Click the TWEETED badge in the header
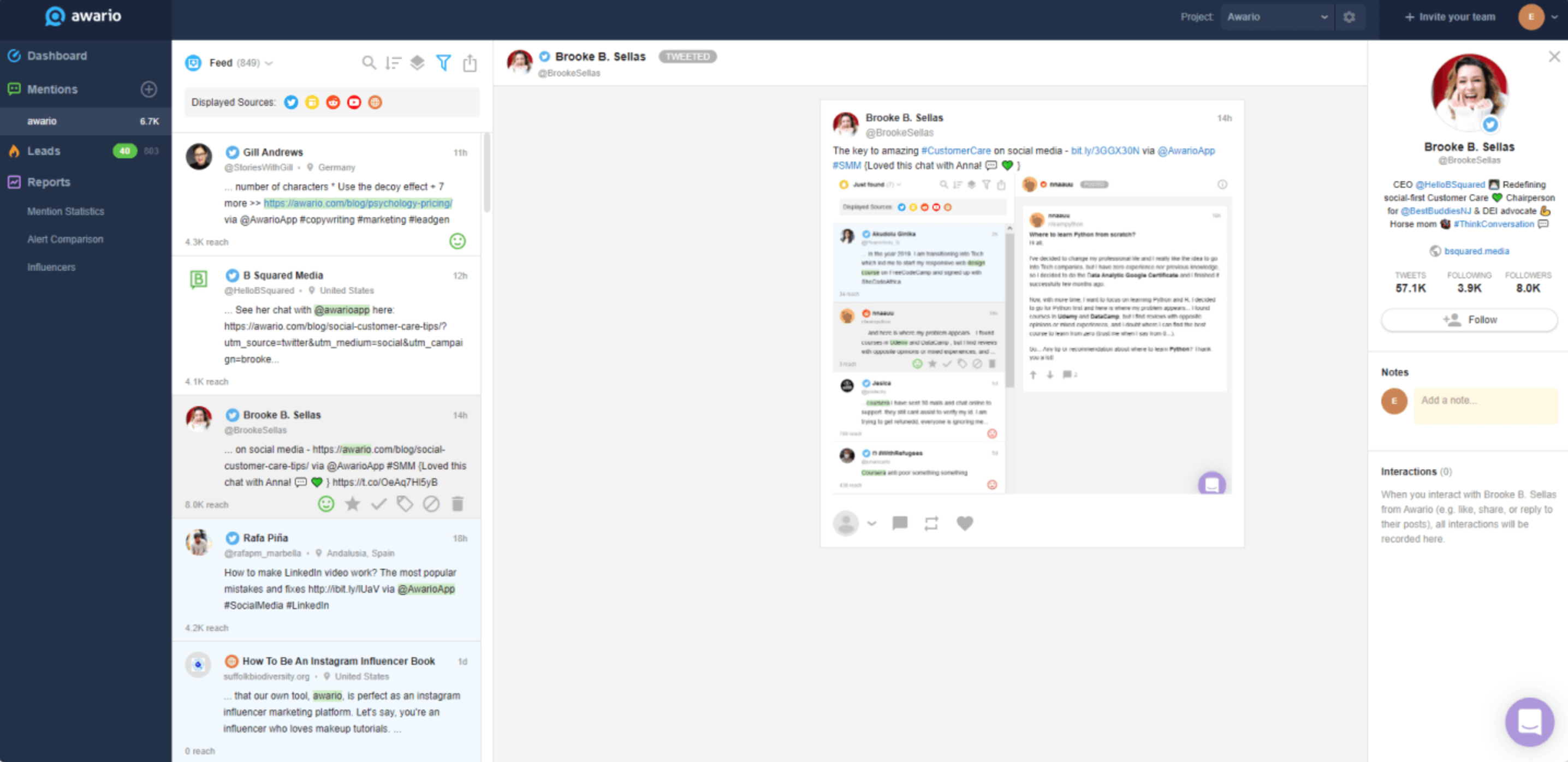 tap(687, 57)
